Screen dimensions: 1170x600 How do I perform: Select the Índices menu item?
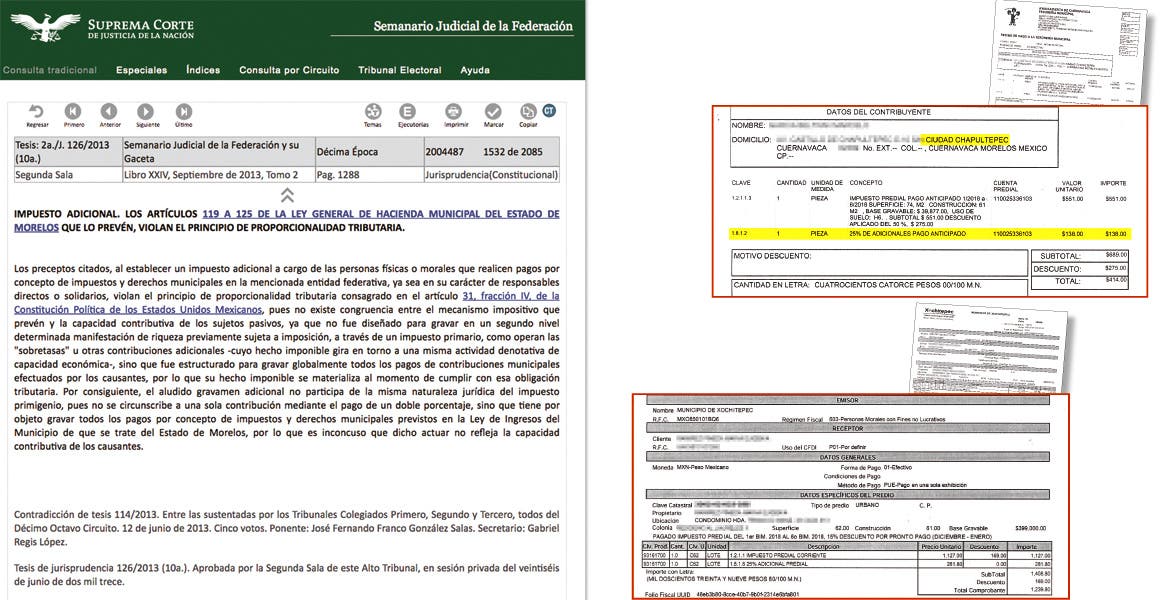(x=203, y=70)
